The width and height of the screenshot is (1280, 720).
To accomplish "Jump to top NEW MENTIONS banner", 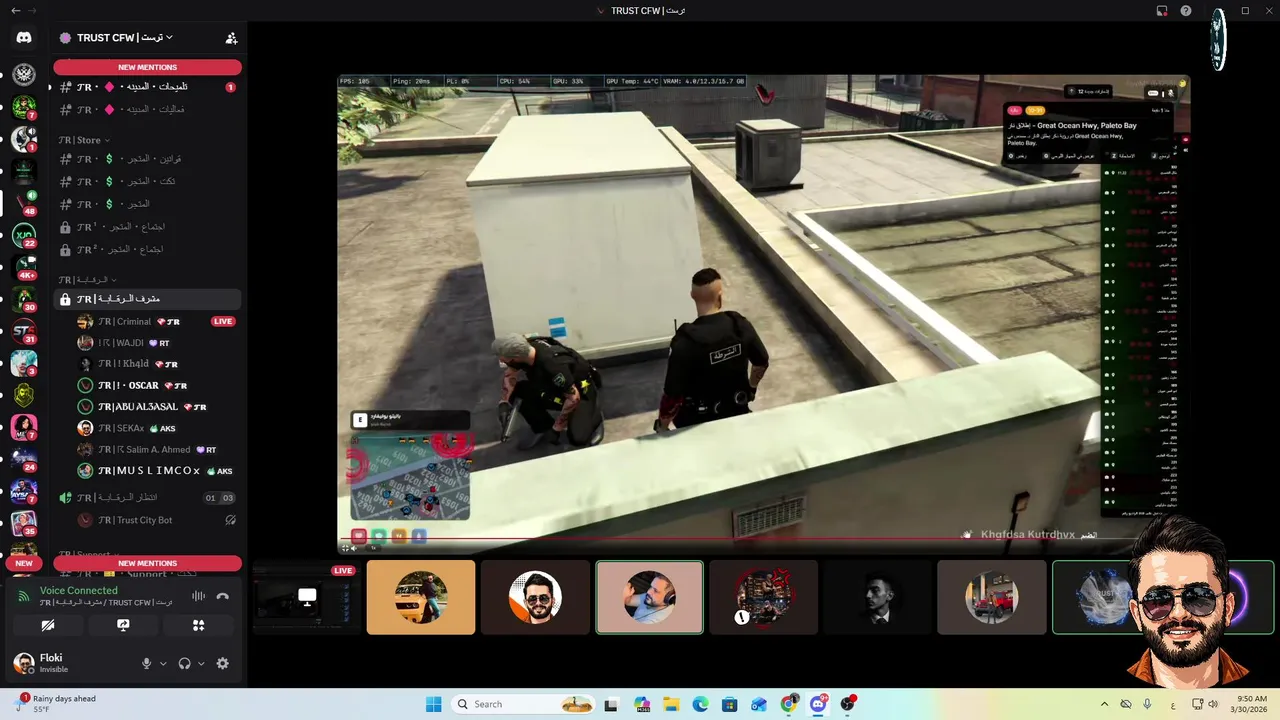I will 147,67.
